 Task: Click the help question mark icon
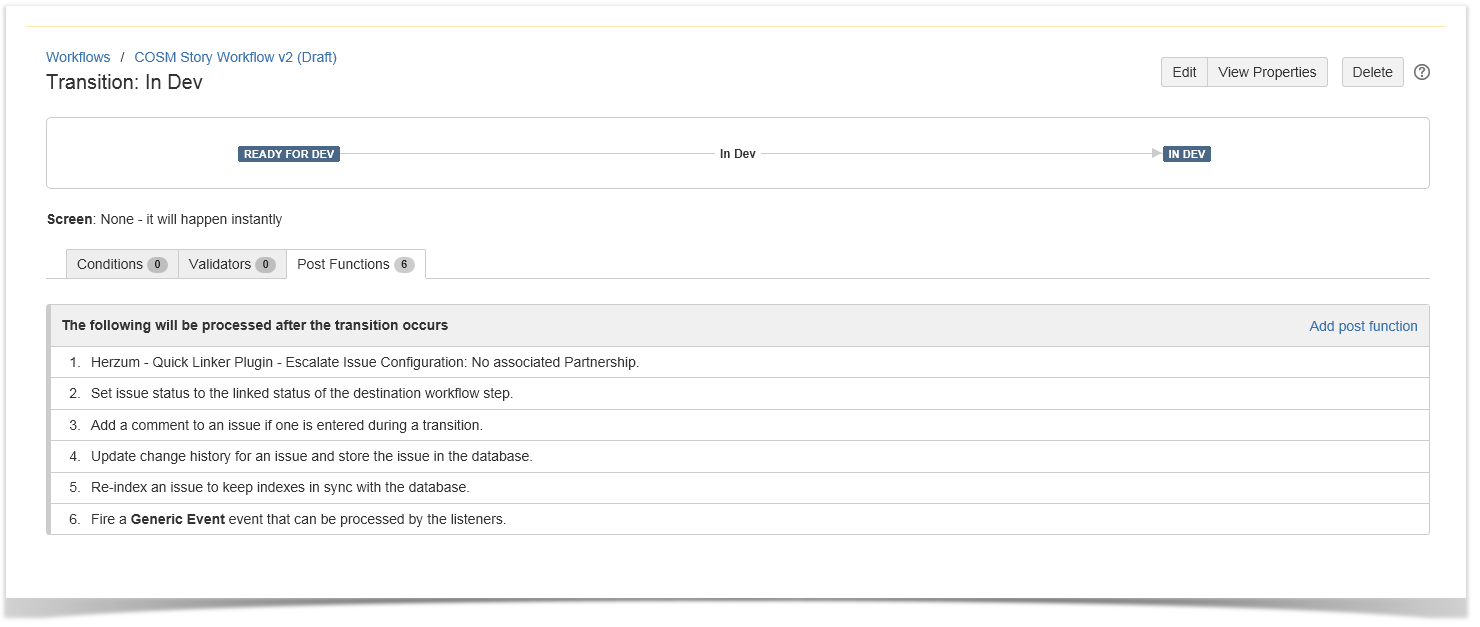(1422, 72)
